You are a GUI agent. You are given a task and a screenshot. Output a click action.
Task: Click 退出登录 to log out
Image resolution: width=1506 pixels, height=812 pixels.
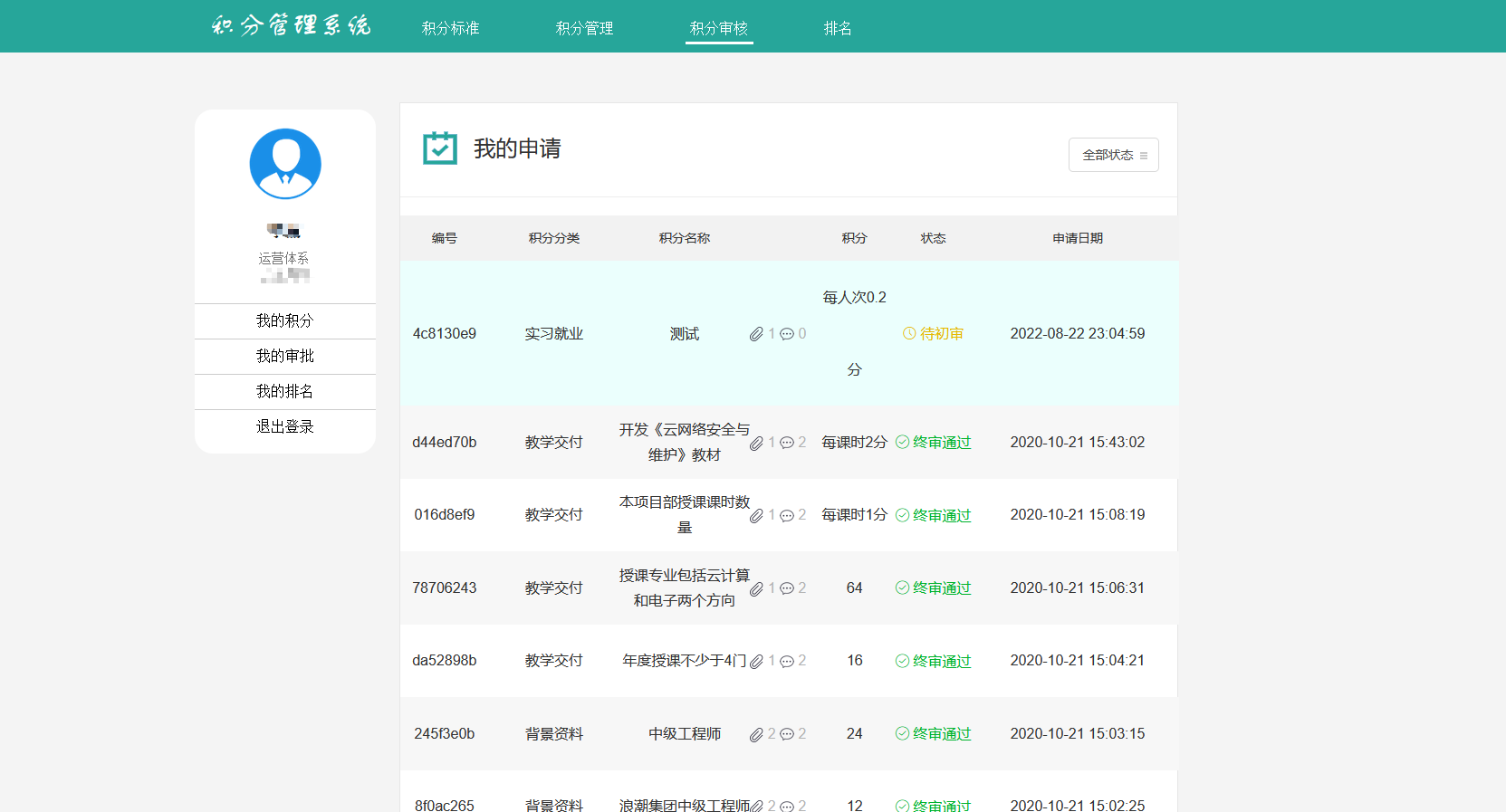(285, 426)
